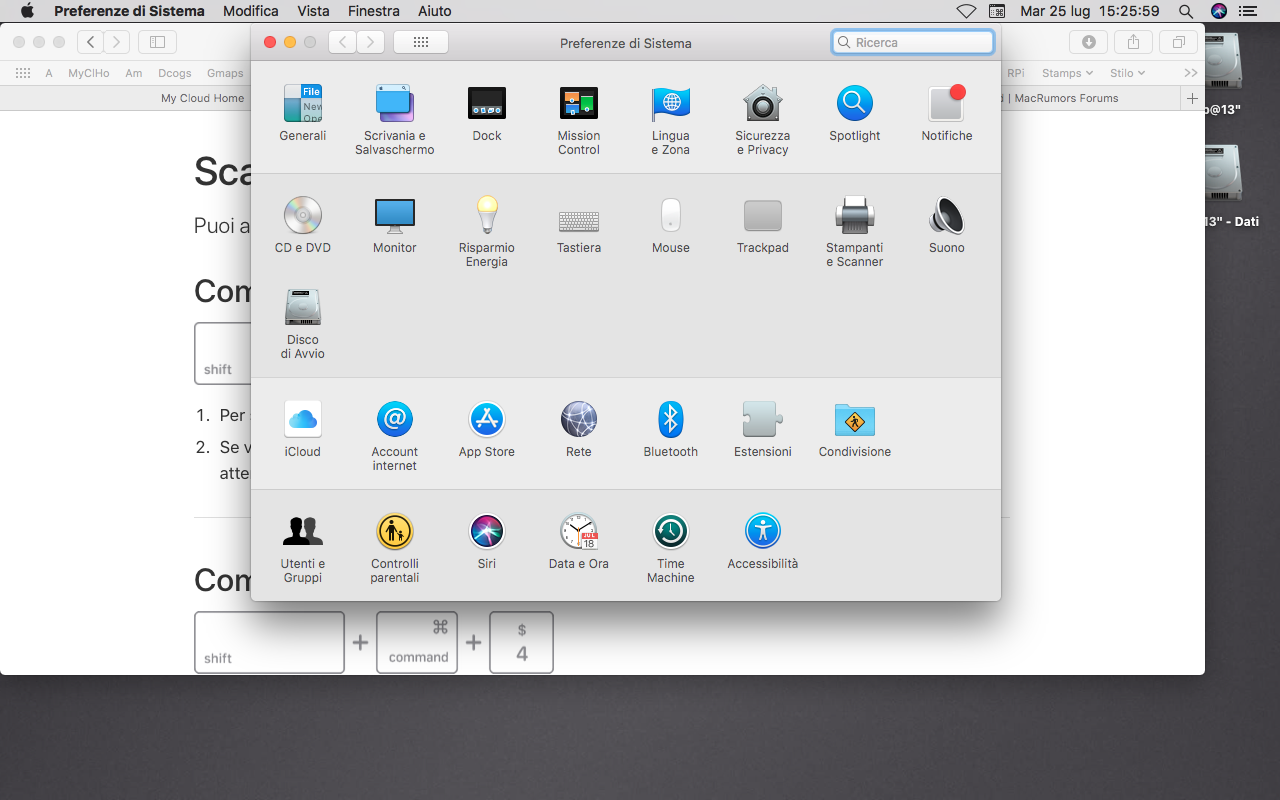Open the Vista menu
This screenshot has height=800, width=1280.
point(314,11)
